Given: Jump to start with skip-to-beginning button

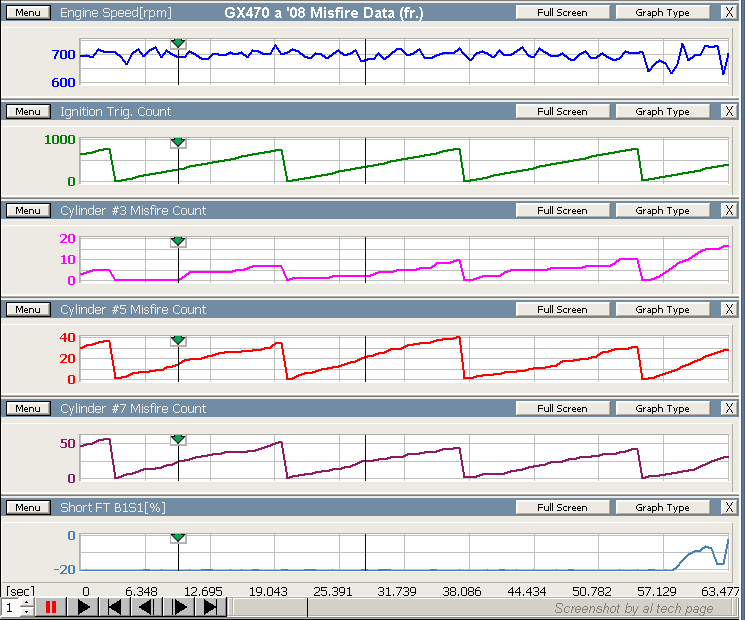Looking at the screenshot, I should click(115, 607).
